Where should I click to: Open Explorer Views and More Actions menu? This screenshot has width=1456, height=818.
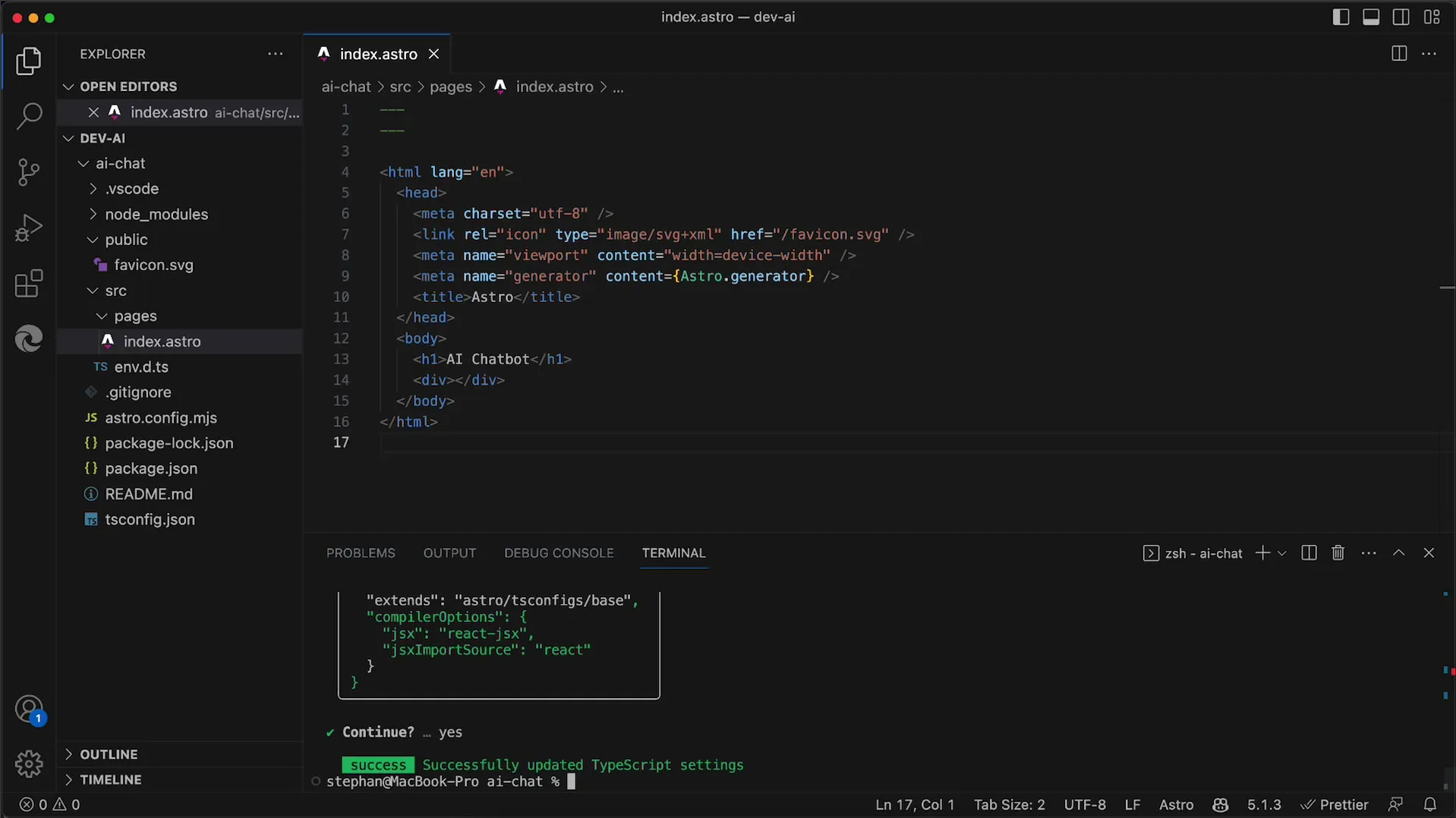pyautogui.click(x=276, y=54)
